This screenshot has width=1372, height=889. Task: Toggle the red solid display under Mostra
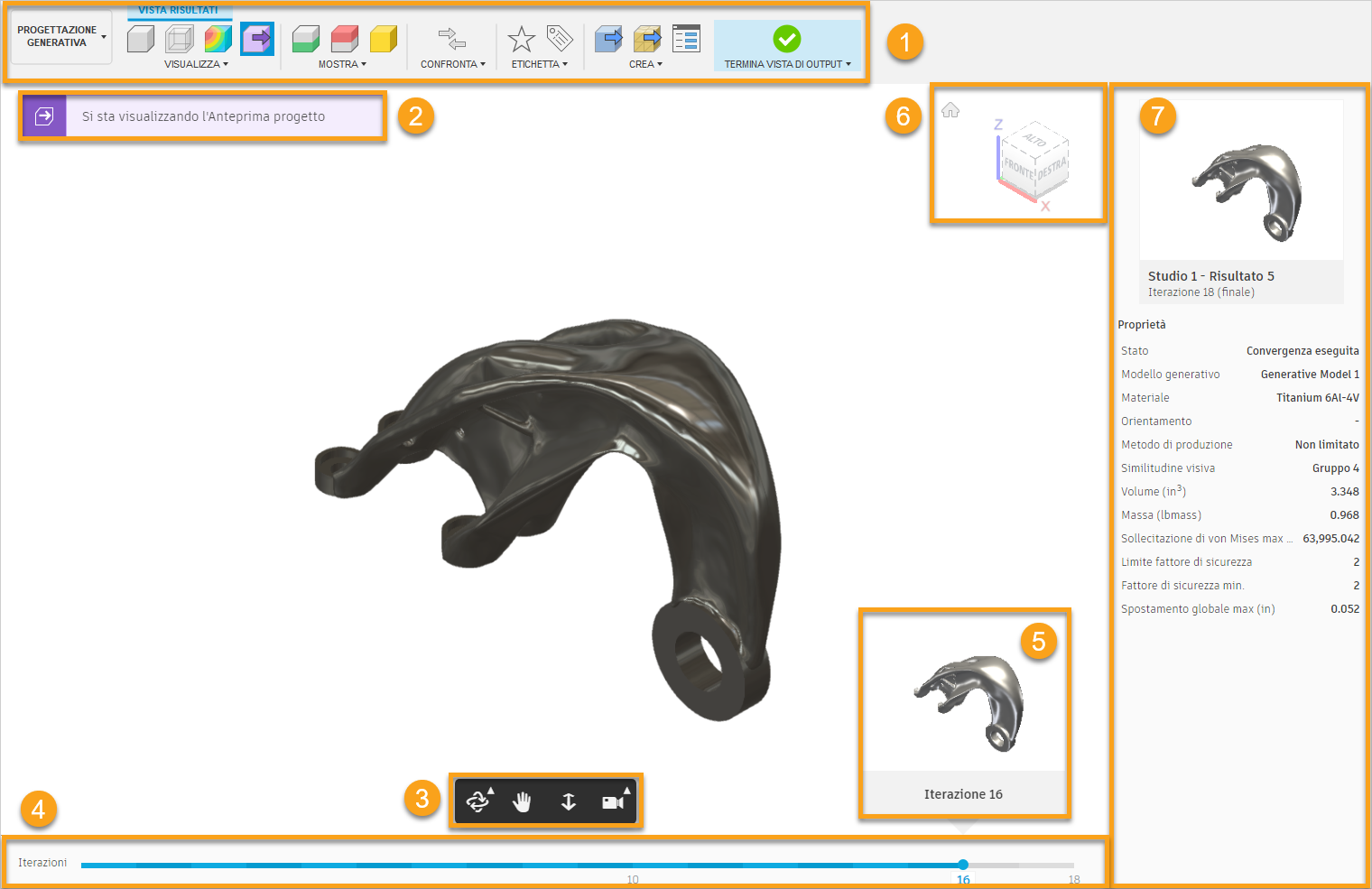(344, 40)
